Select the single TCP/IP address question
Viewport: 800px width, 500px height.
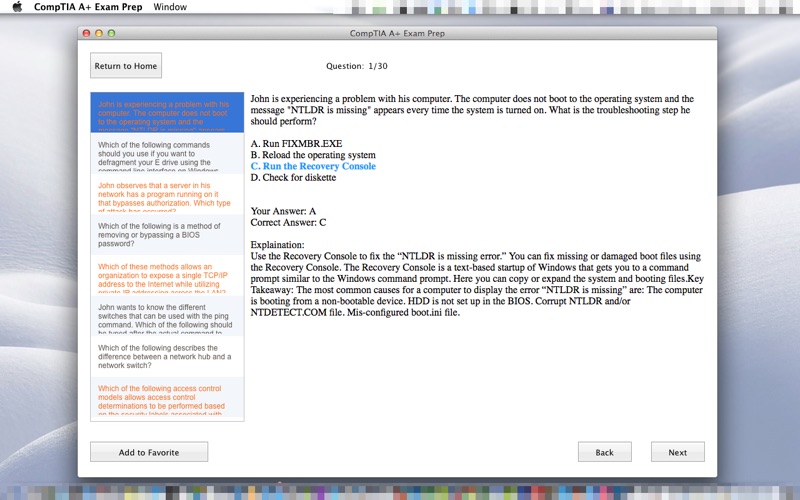[167, 275]
